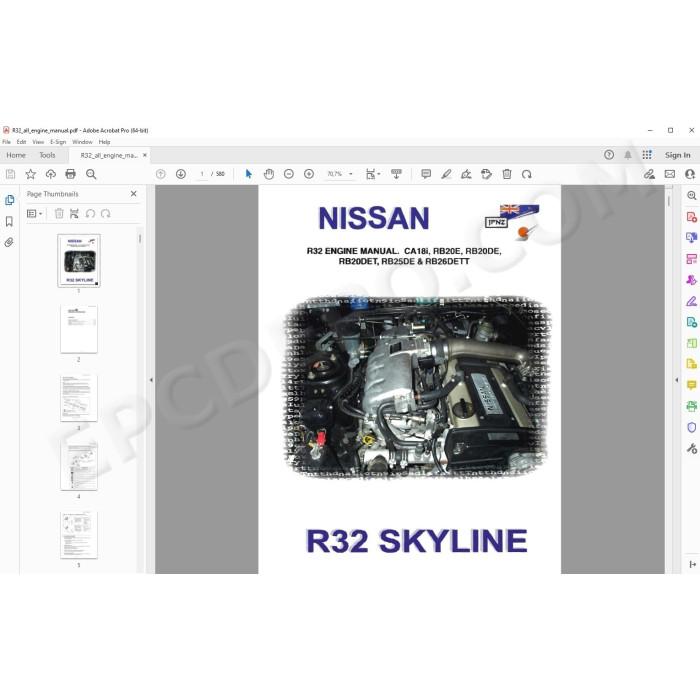Image resolution: width=700 pixels, height=700 pixels.
Task: Select the page 4 thumbnail
Action: [79, 466]
